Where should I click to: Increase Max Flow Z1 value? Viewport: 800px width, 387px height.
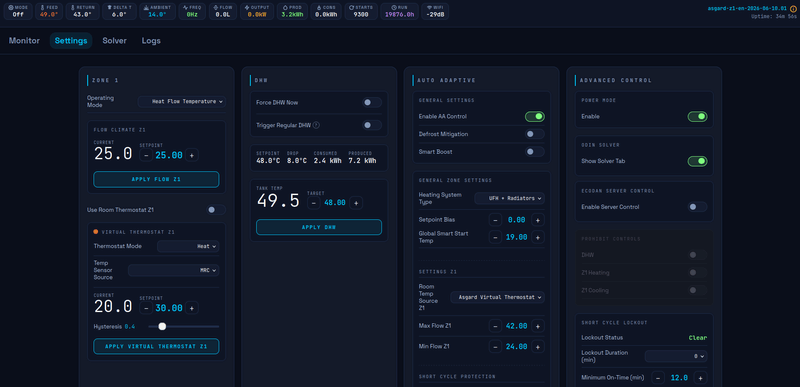538,326
